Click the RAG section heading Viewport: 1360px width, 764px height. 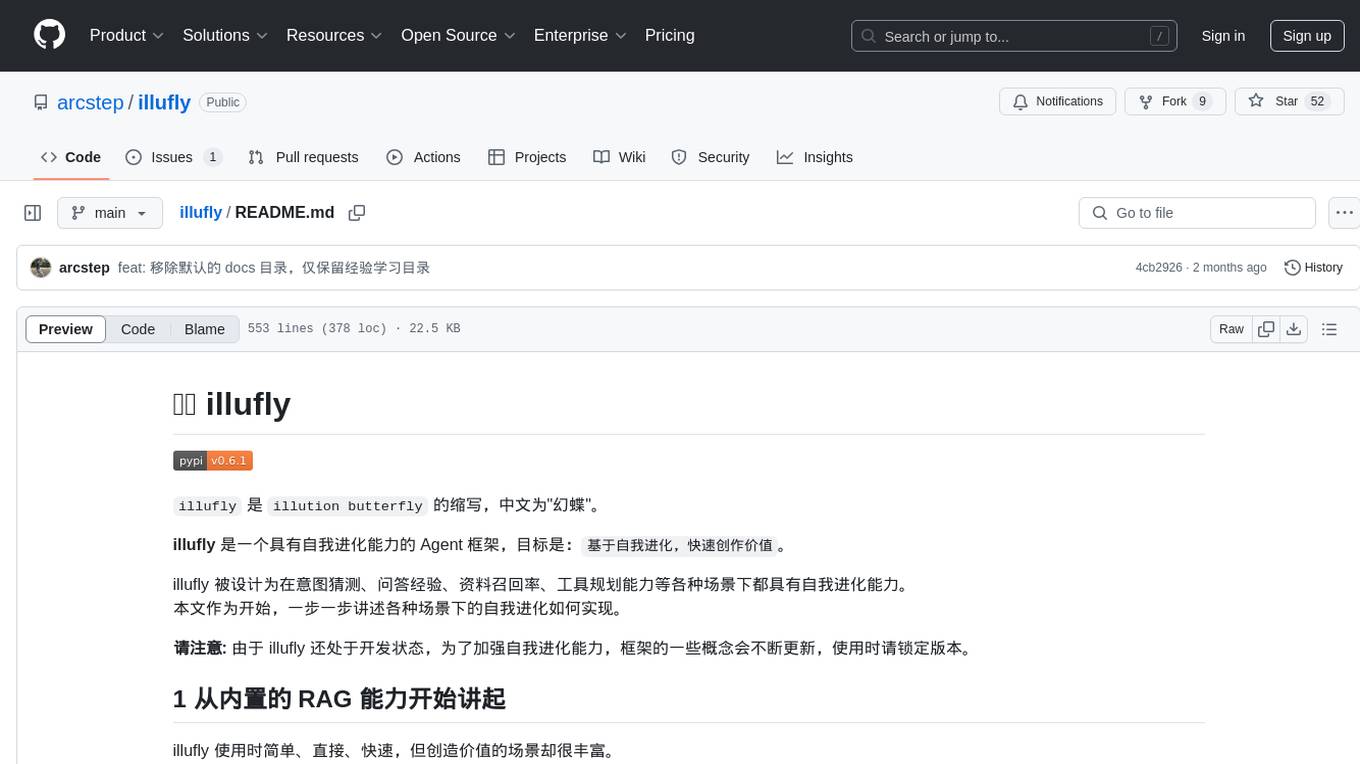tap(339, 698)
